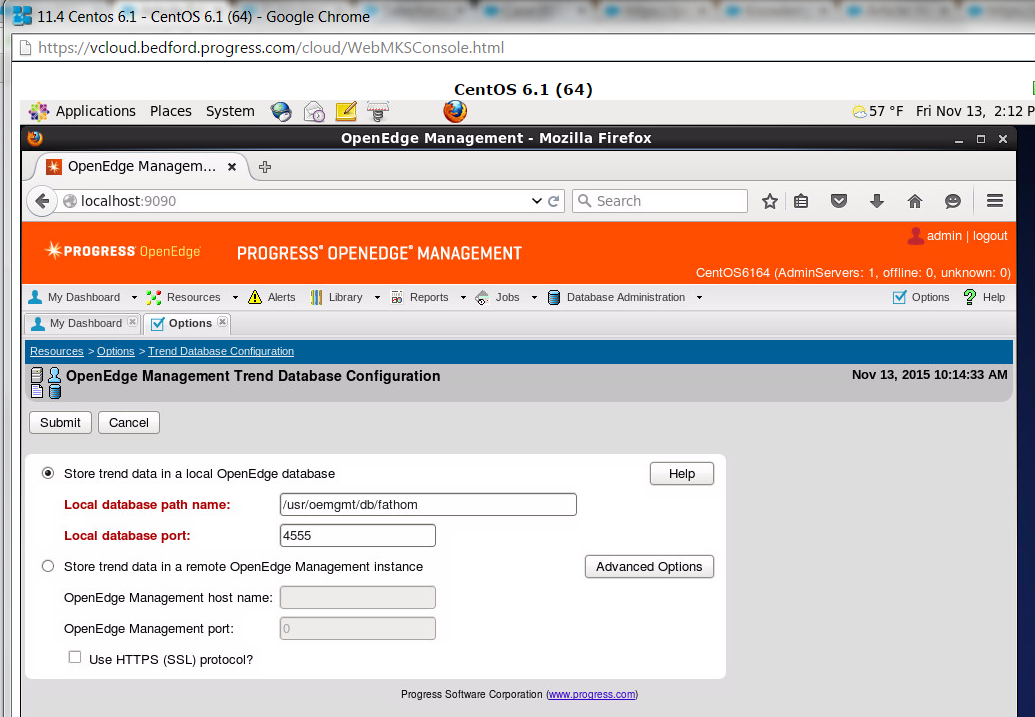
Task: Open Firefox downloads arrow
Action: 877,201
